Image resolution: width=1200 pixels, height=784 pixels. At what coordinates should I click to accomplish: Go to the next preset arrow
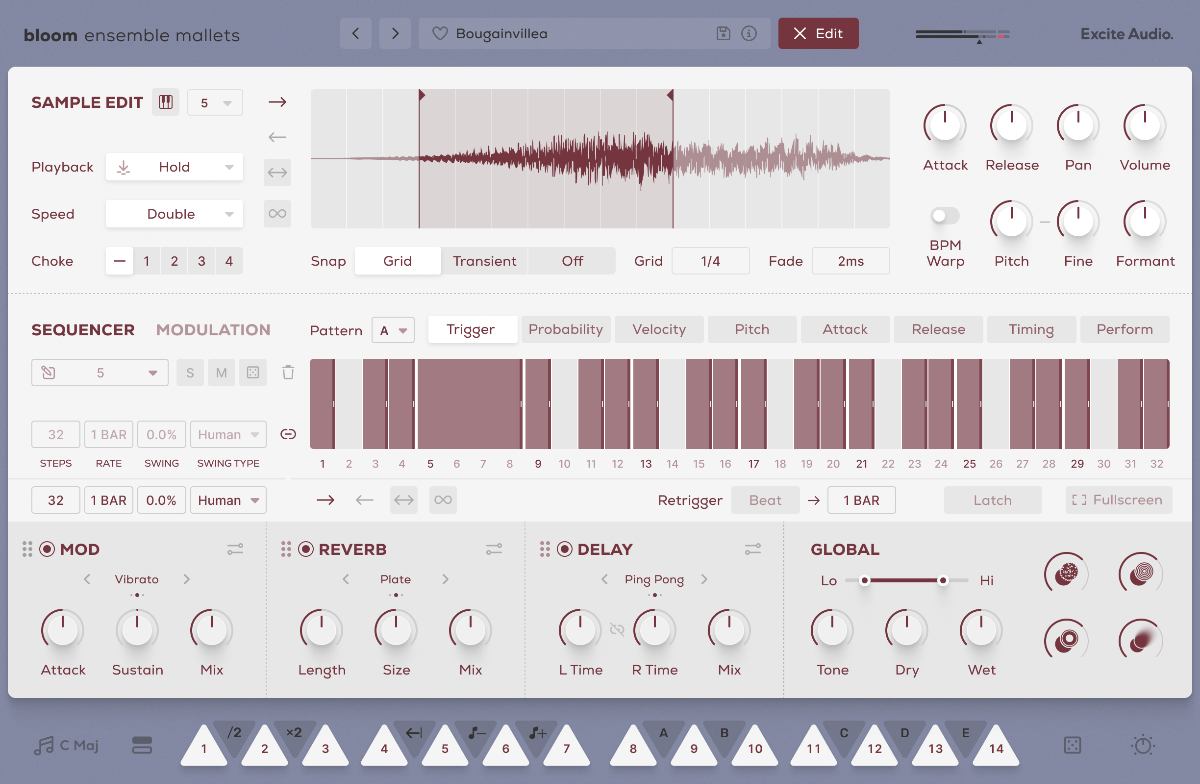click(x=395, y=33)
